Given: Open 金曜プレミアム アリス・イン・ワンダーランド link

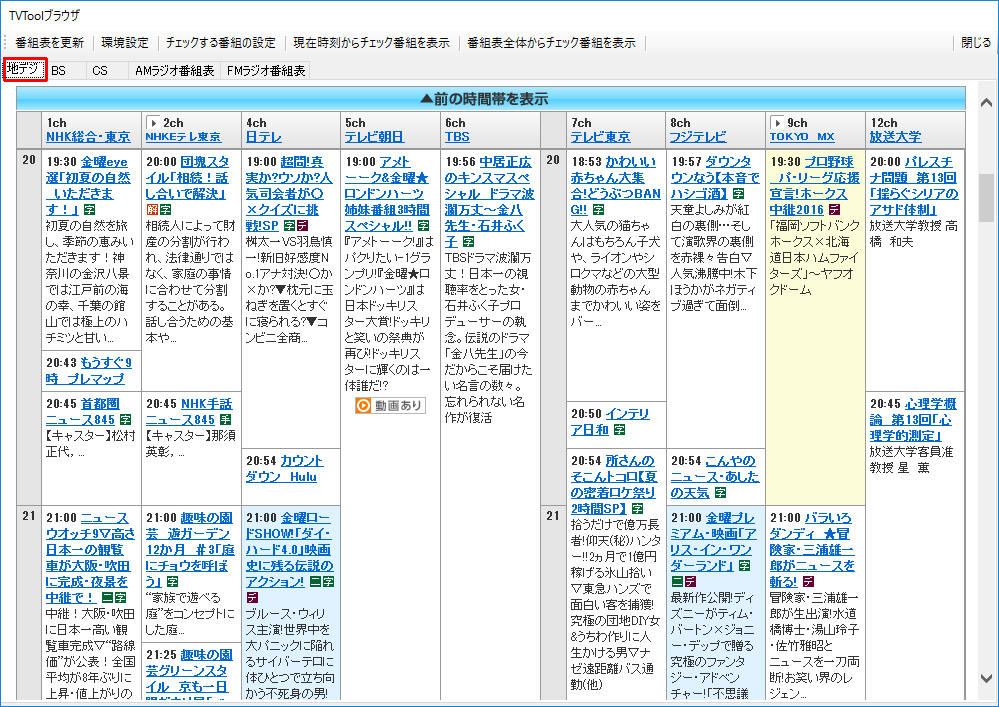Looking at the screenshot, I should click(x=714, y=541).
